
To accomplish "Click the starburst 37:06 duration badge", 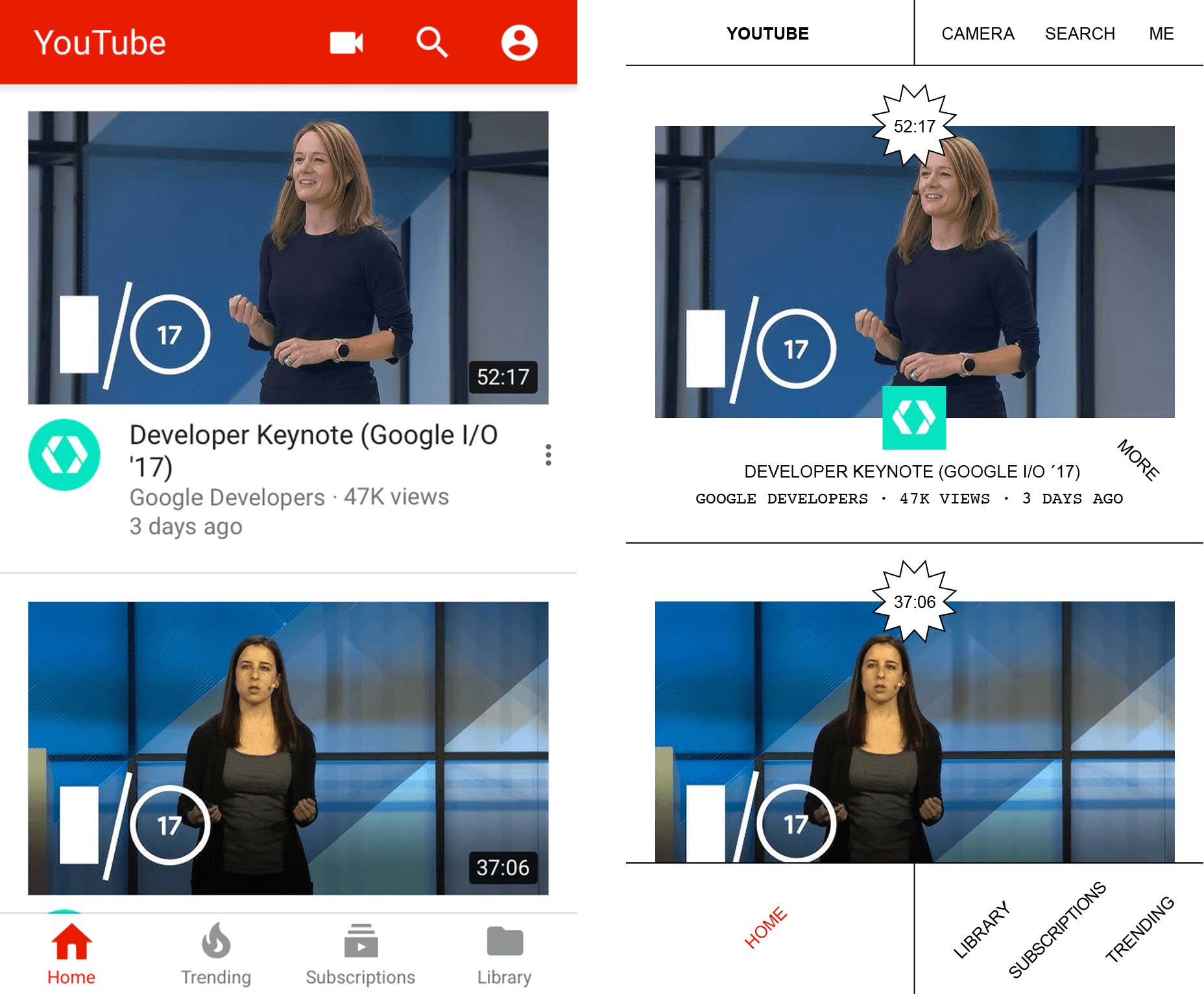I will point(914,601).
